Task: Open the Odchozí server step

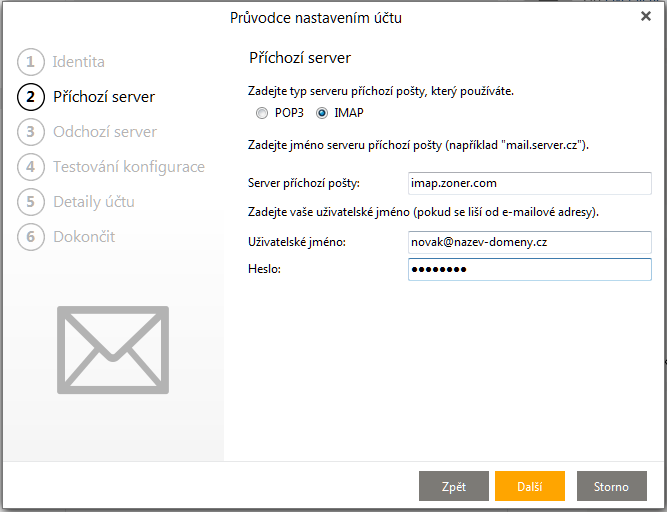Action: [105, 132]
